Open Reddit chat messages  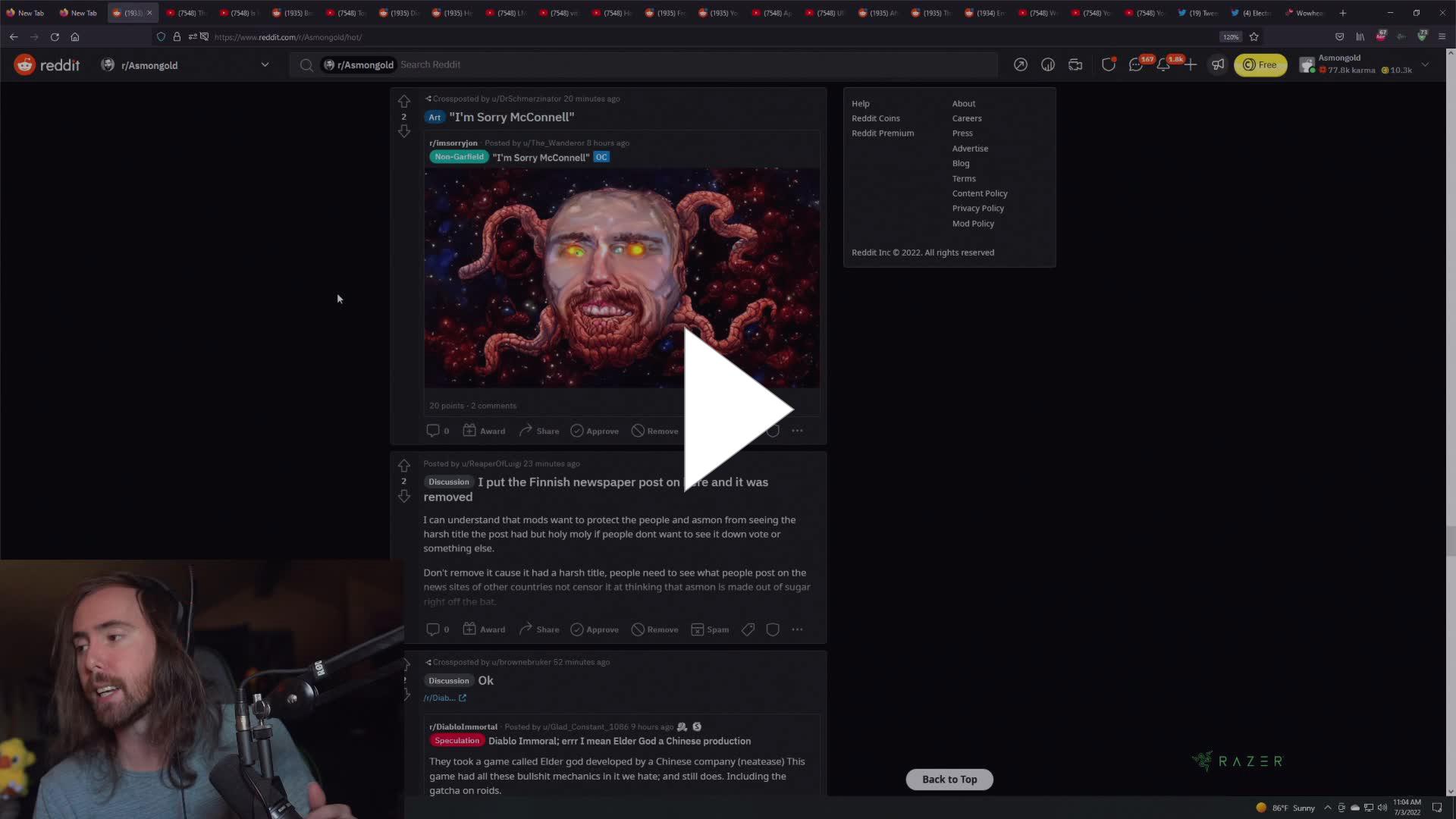click(x=1135, y=64)
